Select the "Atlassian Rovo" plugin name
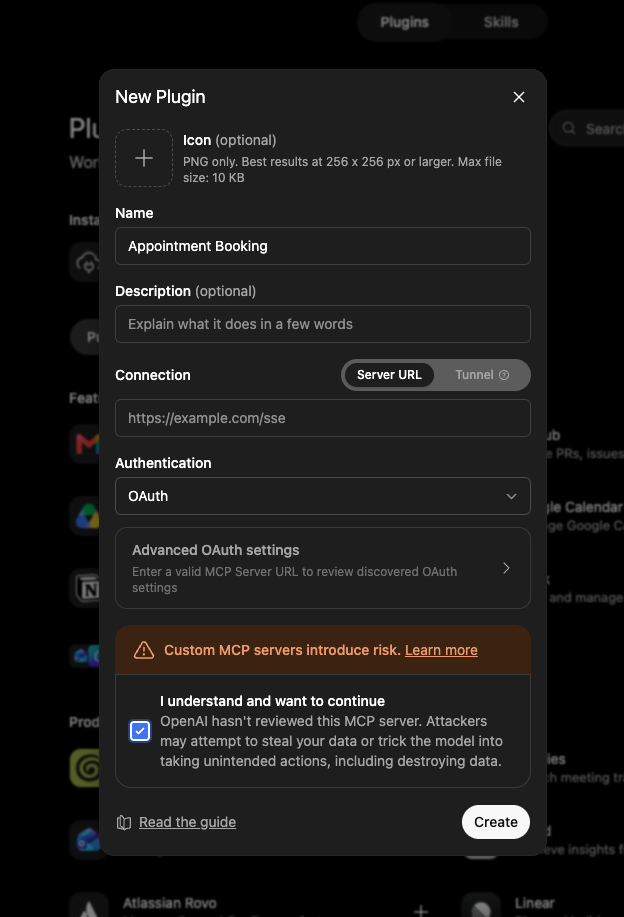 pyautogui.click(x=170, y=903)
